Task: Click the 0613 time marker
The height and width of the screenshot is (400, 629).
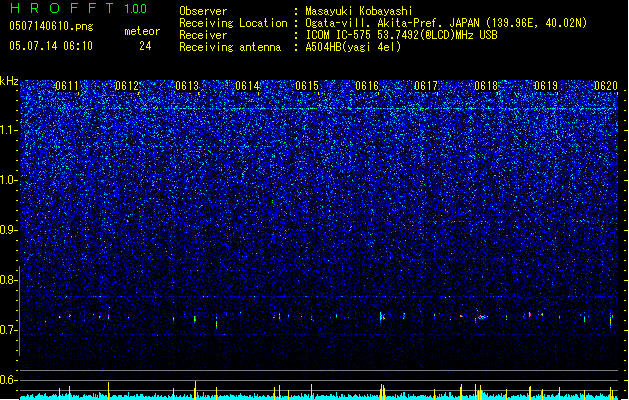Action: 187,86
